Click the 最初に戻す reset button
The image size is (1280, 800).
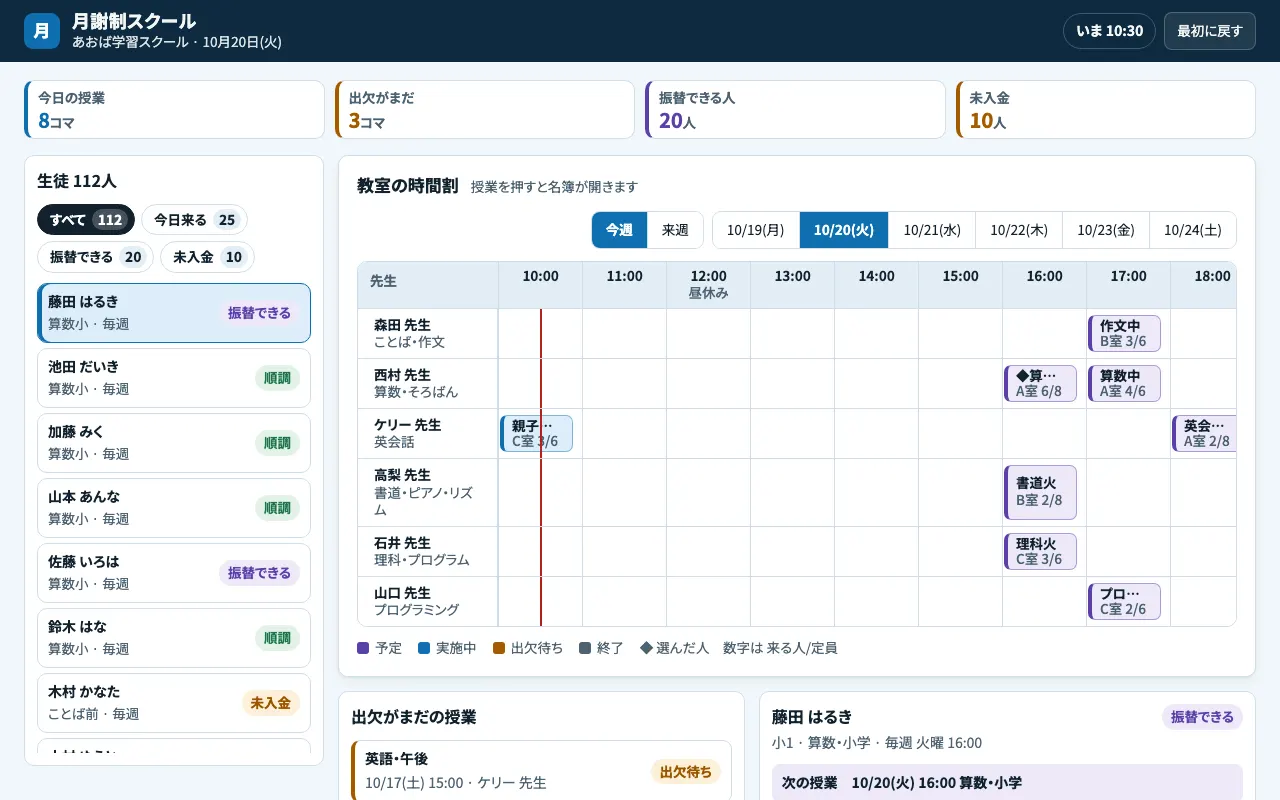click(1209, 31)
